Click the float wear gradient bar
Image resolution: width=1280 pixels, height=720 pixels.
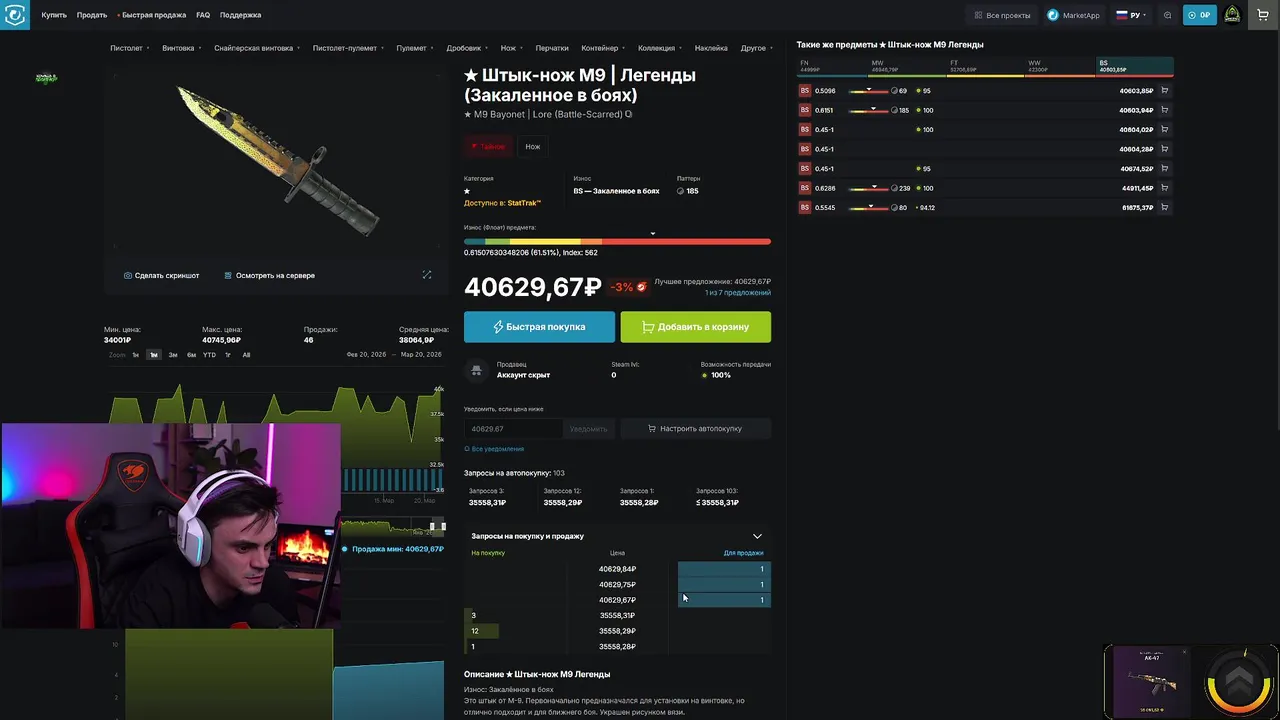617,241
